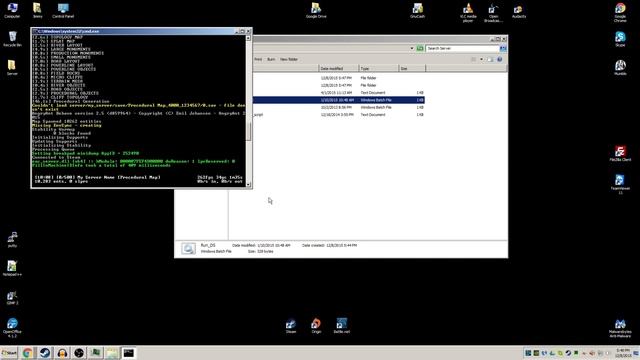Open the Windows Start menu
Image resolution: width=640 pixels, height=360 pixels.
(x=9, y=353)
